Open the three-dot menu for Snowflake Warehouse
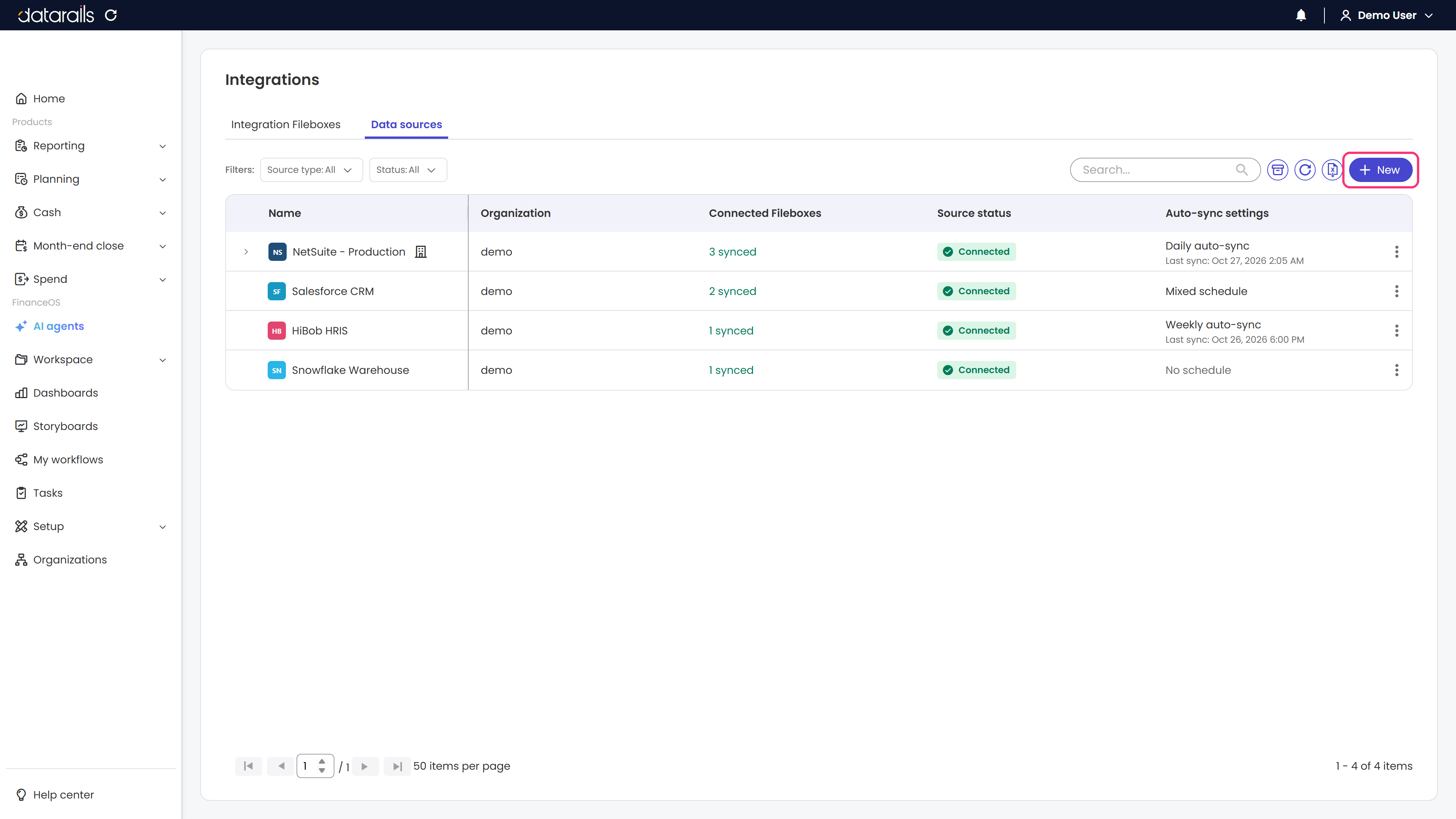Screen dimensions: 1456x819 point(1396,370)
